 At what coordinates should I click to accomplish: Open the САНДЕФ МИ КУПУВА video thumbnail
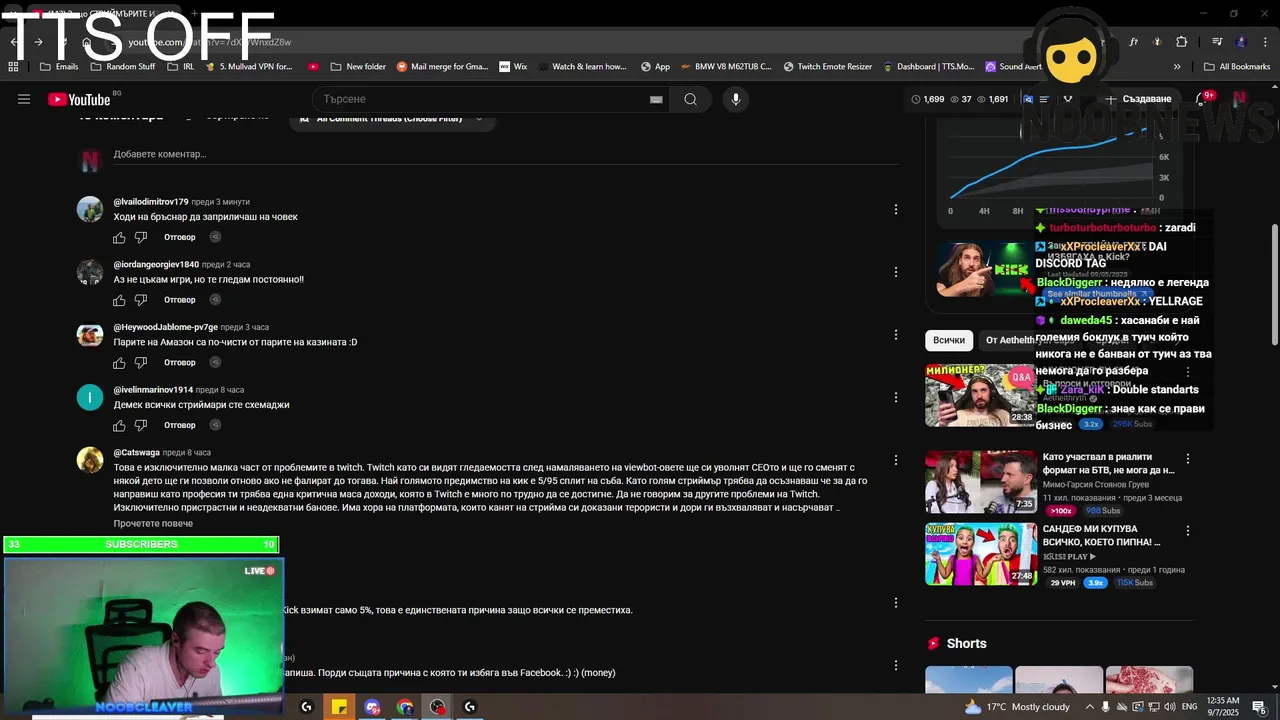(x=981, y=554)
